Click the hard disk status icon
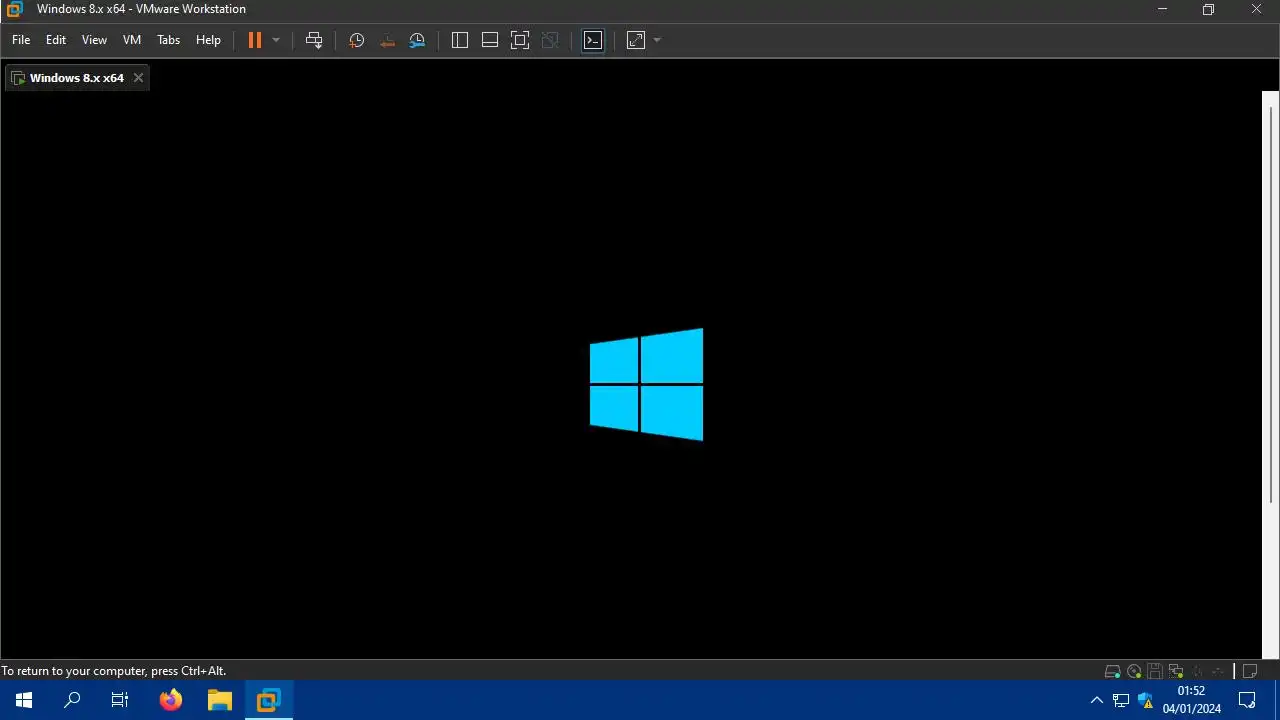 [1112, 671]
